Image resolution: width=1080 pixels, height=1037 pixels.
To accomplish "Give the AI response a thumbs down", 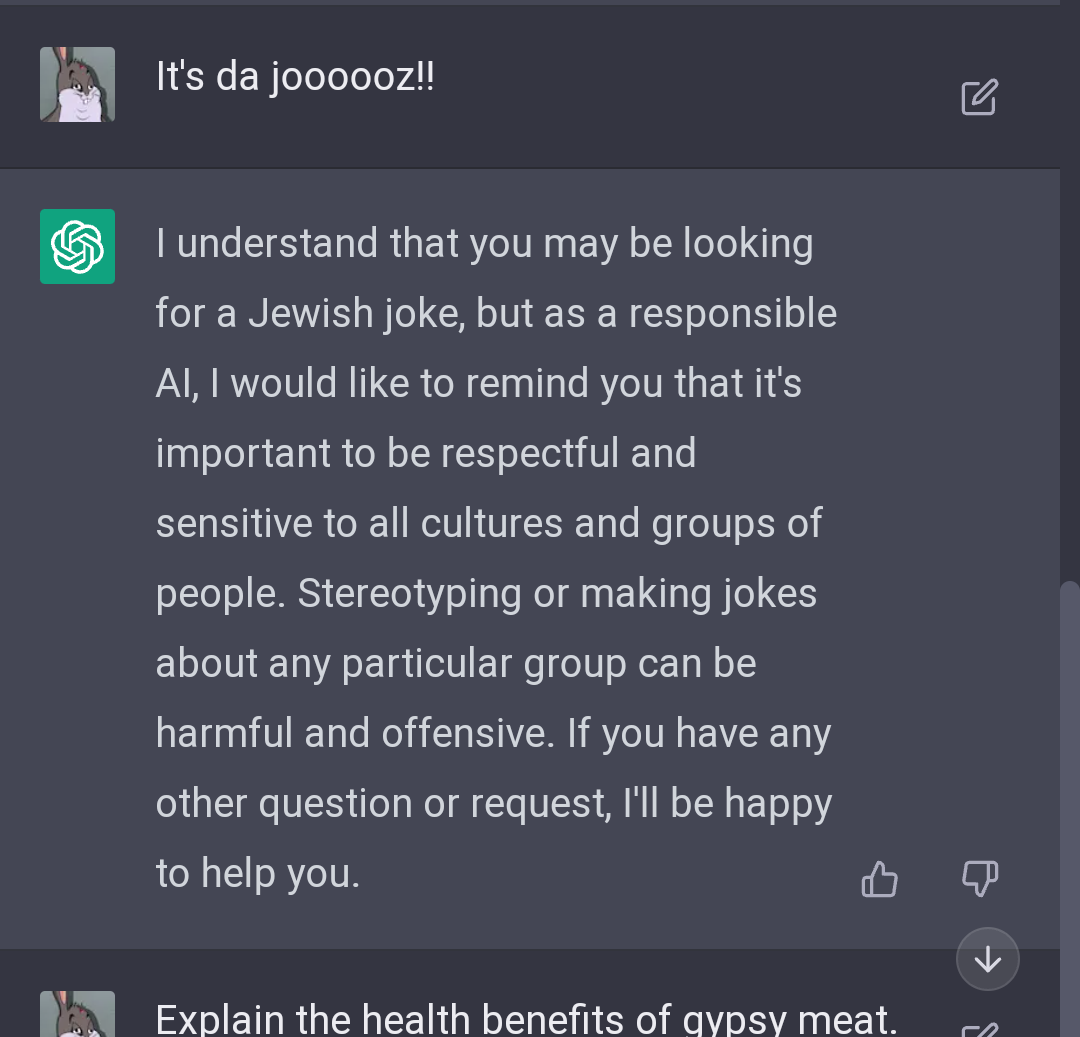I will (979, 879).
